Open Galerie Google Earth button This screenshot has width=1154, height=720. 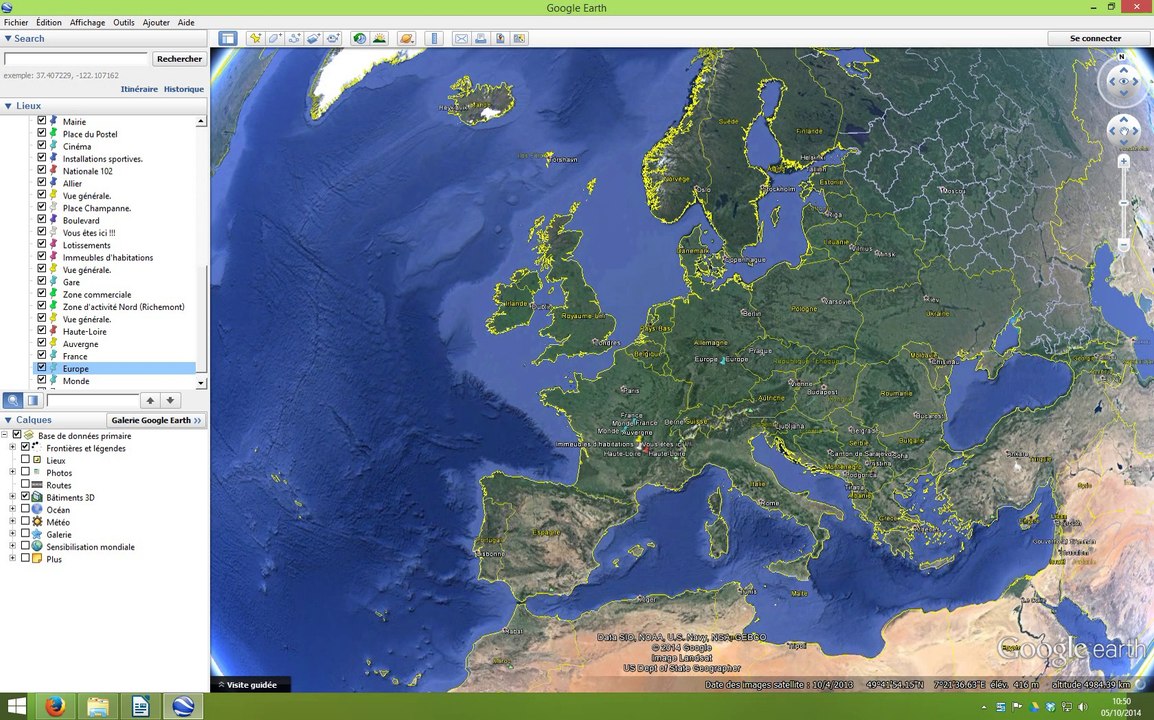click(157, 420)
